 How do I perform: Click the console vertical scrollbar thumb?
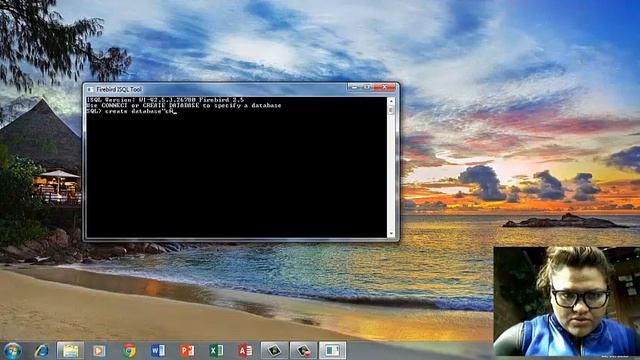coord(391,109)
